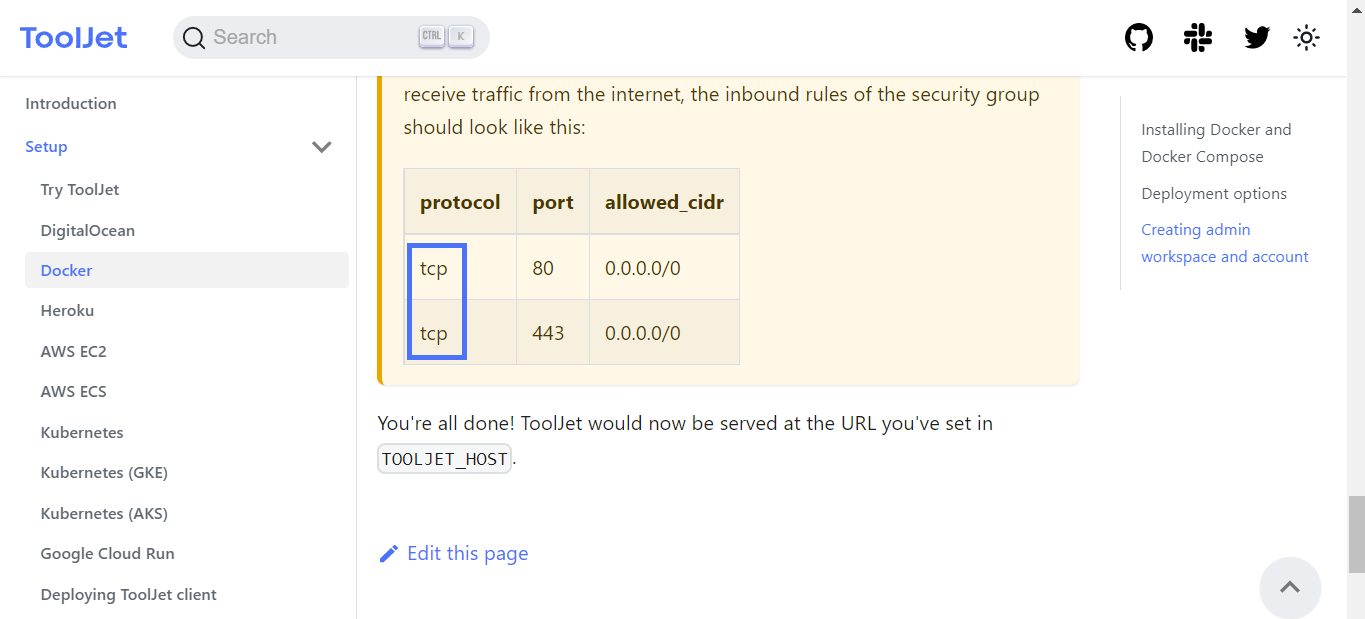
Task: Select Heroku in the sidebar
Action: click(67, 310)
